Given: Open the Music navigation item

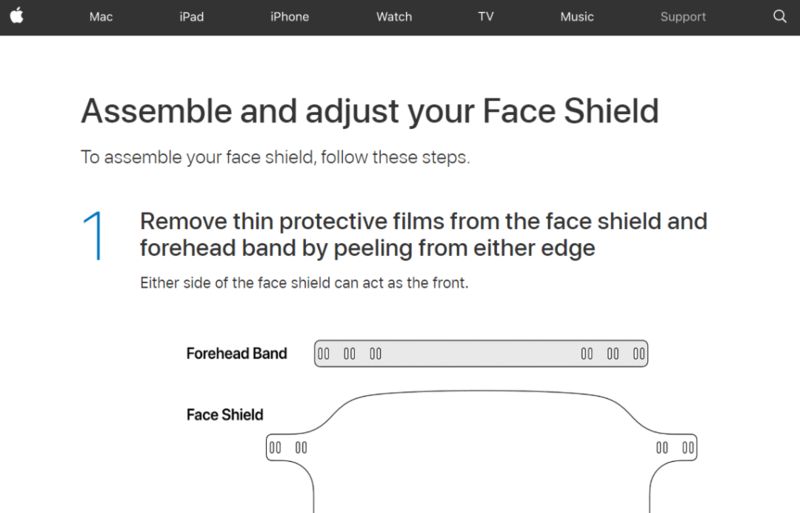Looking at the screenshot, I should pyautogui.click(x=577, y=17).
